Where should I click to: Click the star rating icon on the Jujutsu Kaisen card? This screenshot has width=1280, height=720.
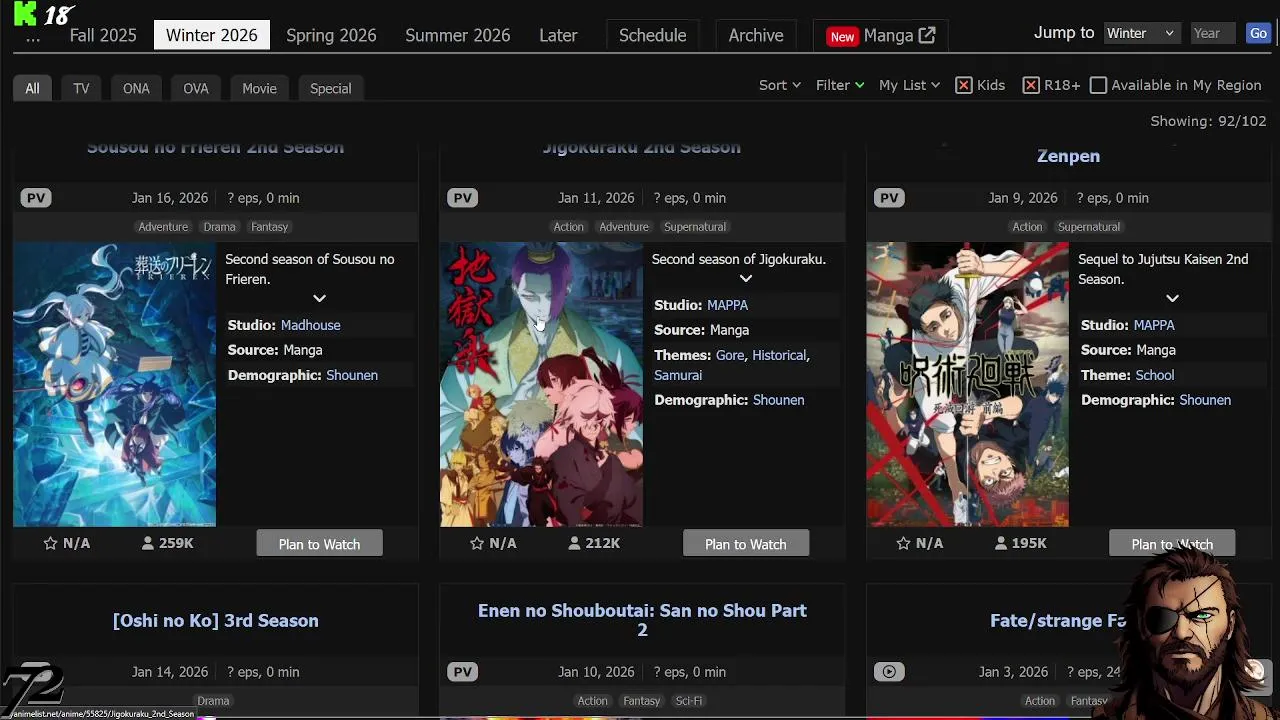click(903, 543)
